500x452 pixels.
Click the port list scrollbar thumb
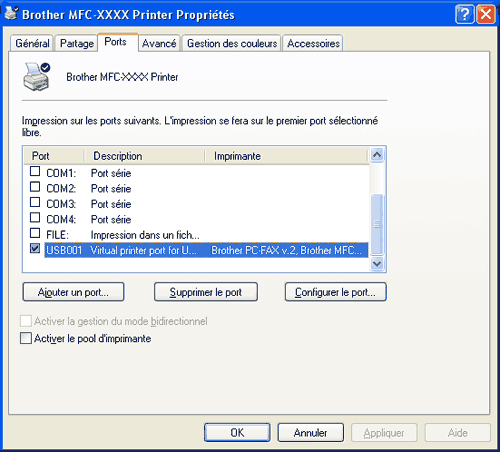(377, 225)
